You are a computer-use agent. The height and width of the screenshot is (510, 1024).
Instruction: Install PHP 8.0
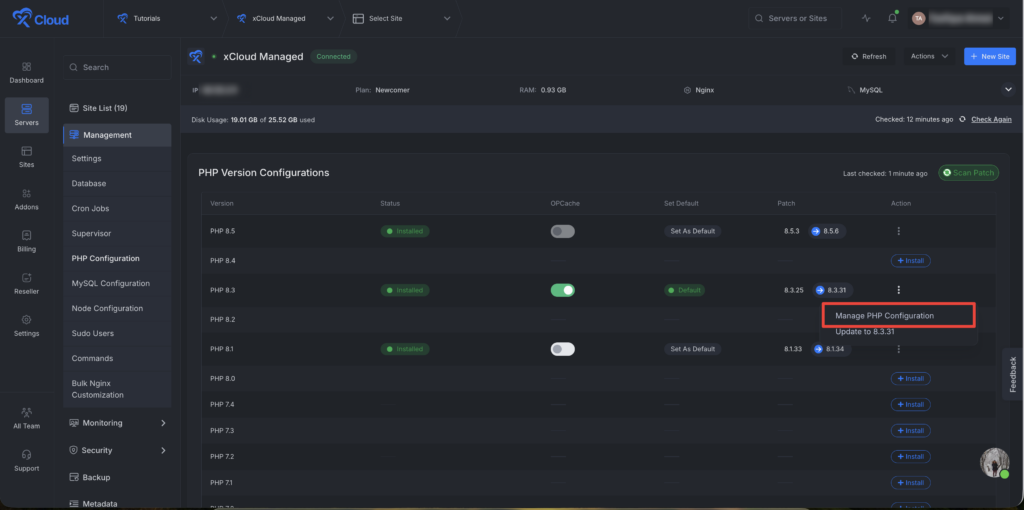(910, 379)
